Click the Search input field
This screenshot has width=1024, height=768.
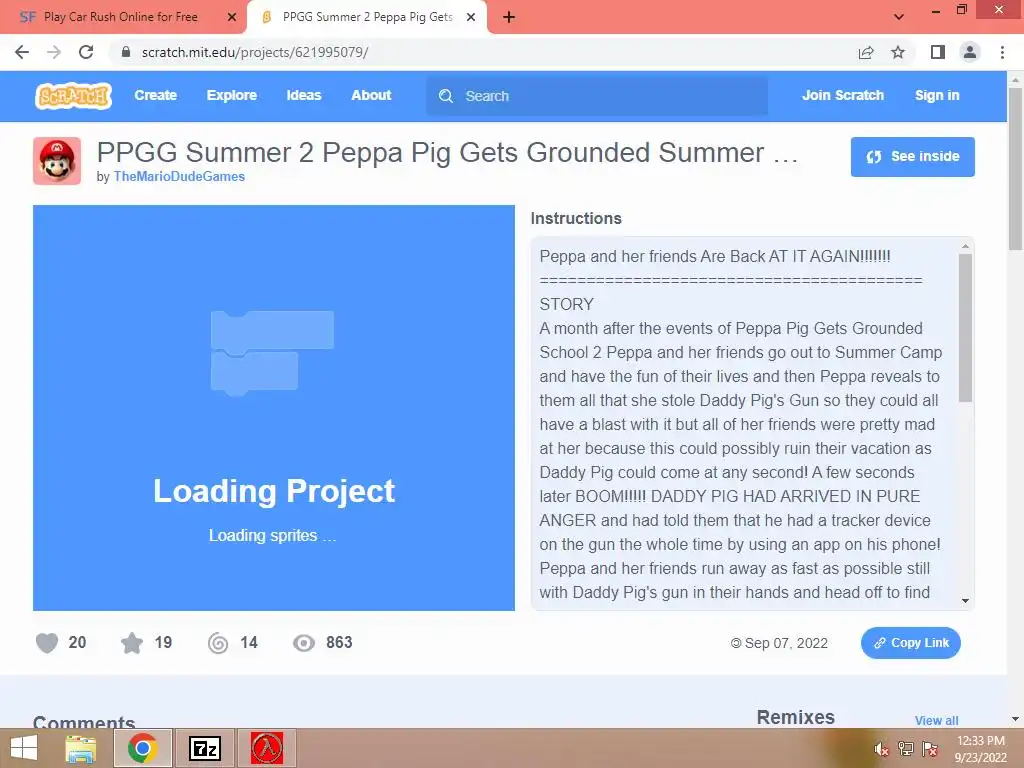(597, 96)
